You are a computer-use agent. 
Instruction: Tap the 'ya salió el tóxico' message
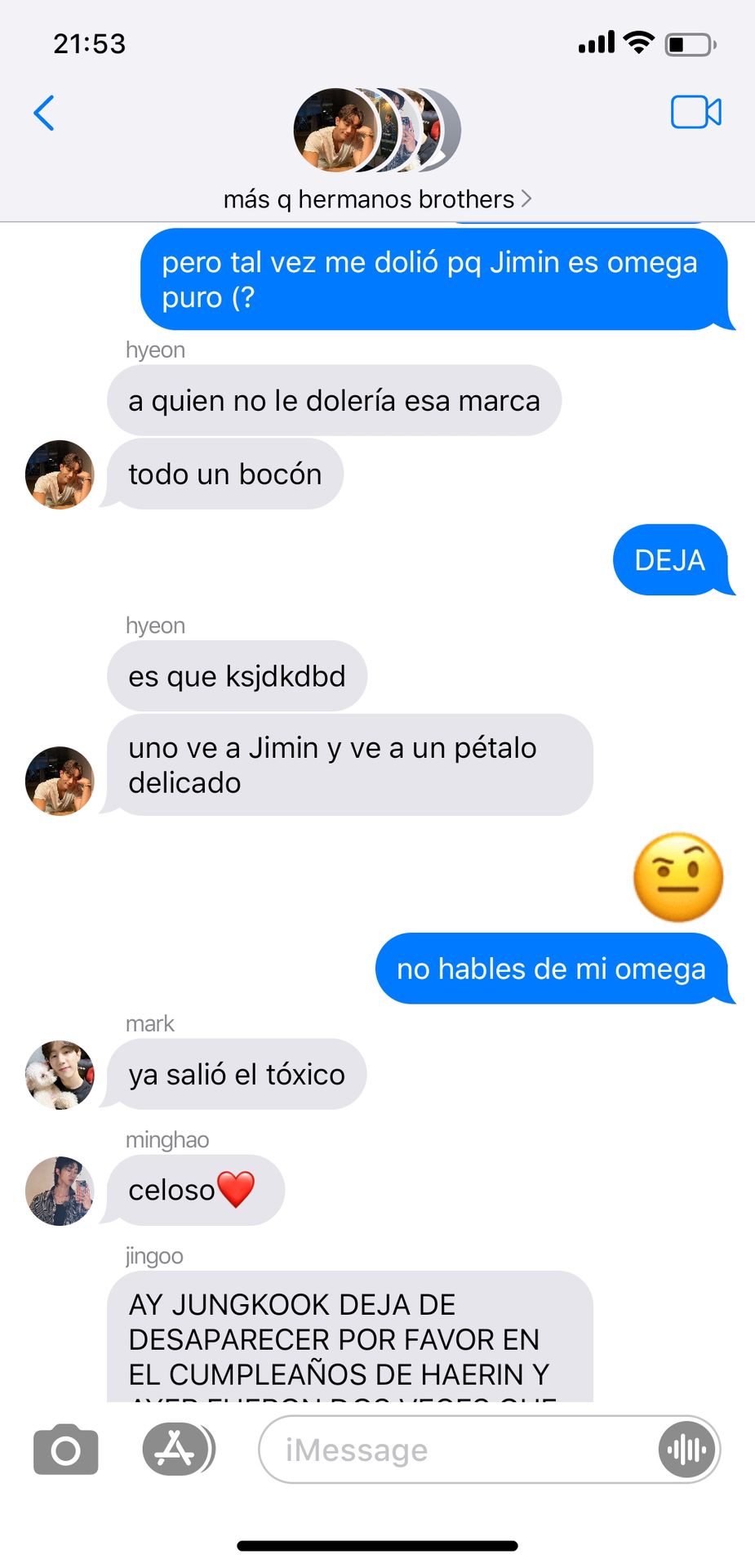pos(233,1075)
